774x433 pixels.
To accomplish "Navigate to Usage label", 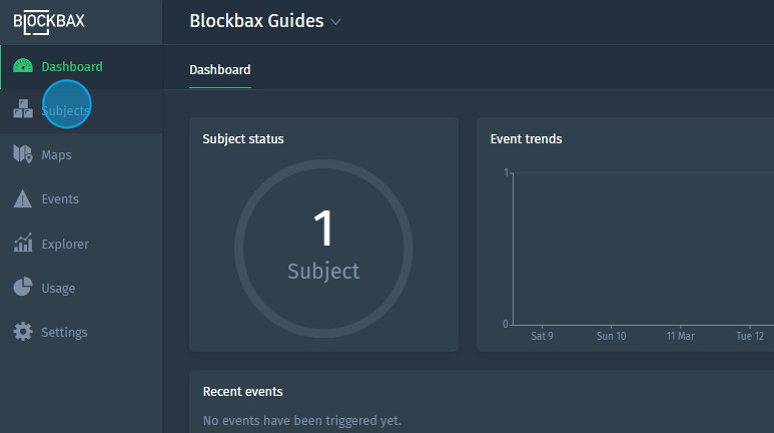I will tap(58, 288).
